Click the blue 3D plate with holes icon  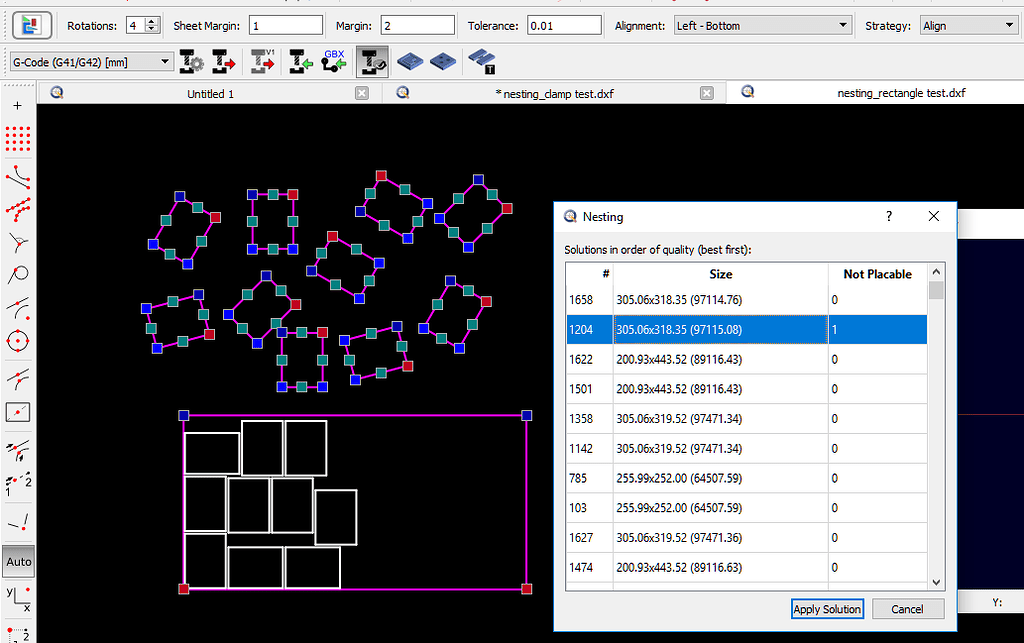coord(443,61)
